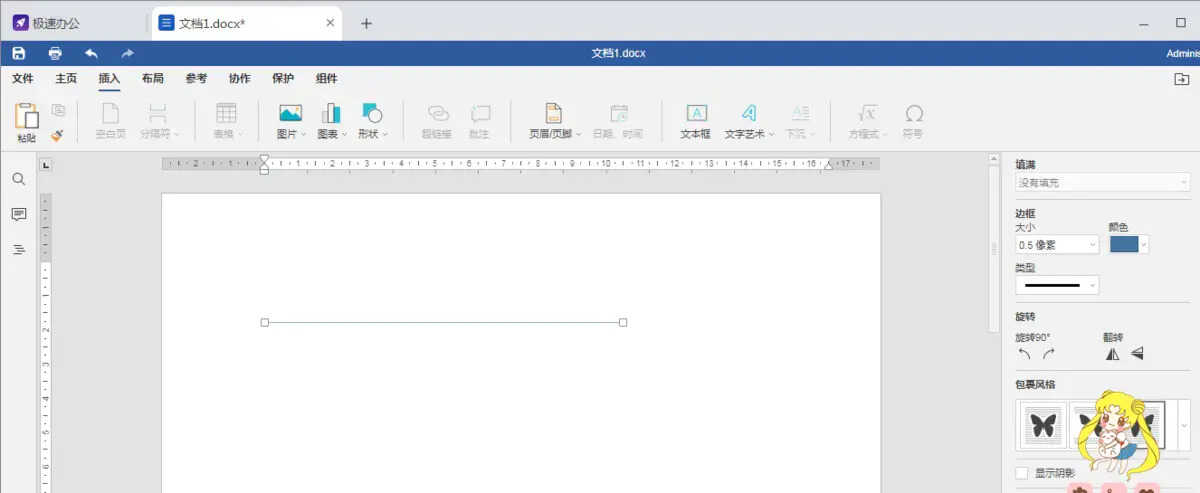Select the format painter brush icon
This screenshot has height=493, width=1200.
coord(57,133)
